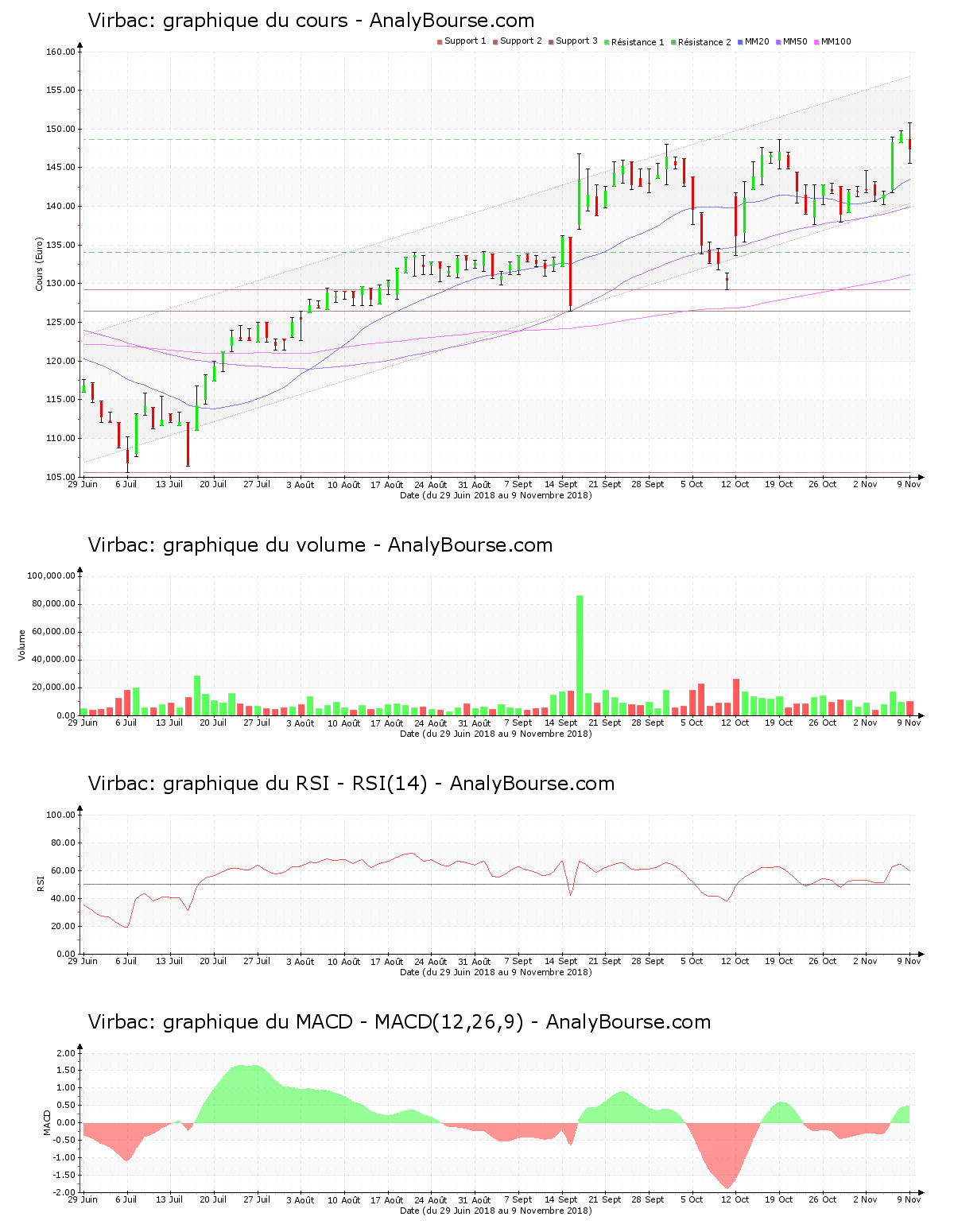The width and height of the screenshot is (954, 1232).
Task: Click the 'RSI' vertical axis title
Action: pyautogui.click(x=40, y=884)
